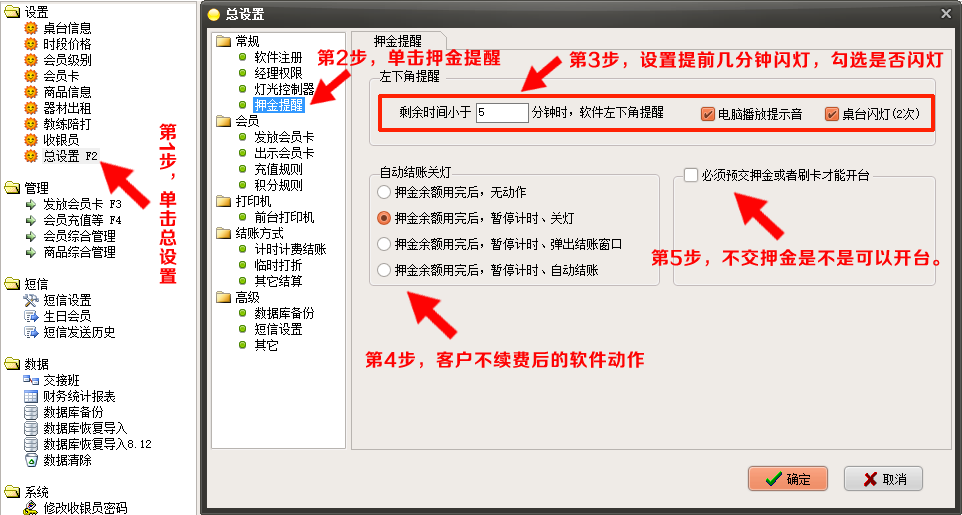Screen dimensions: 962x515
Task: Collapse the 系统 folder in left sidebar
Action: tap(12, 492)
